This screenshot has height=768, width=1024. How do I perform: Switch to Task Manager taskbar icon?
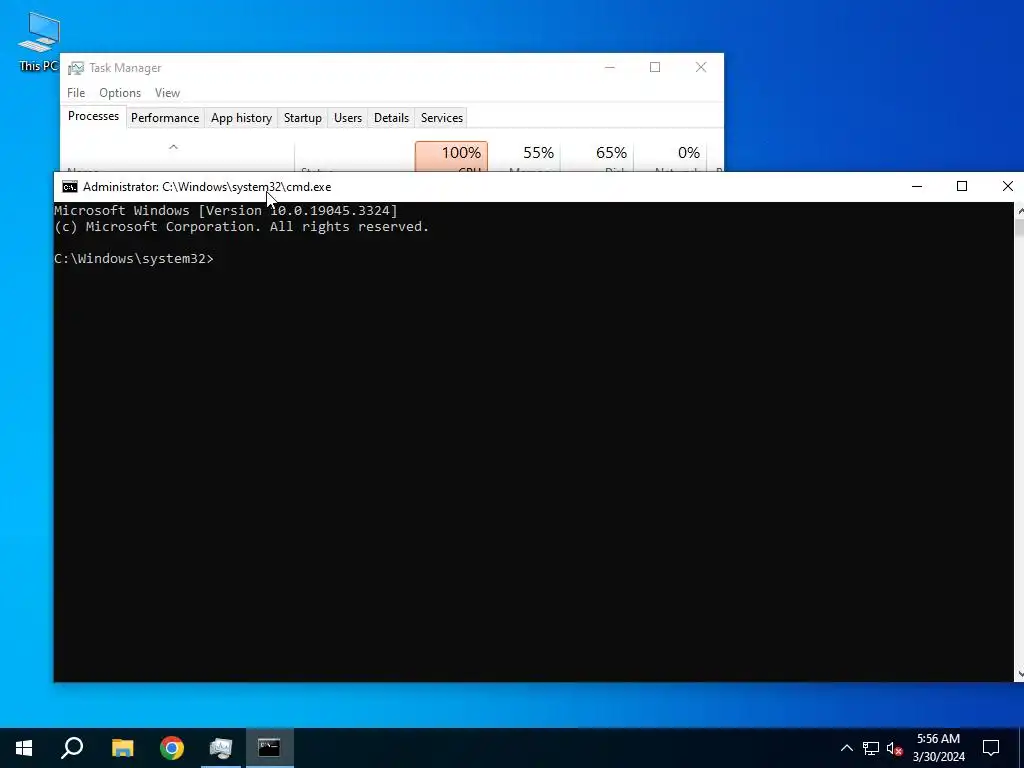[x=221, y=748]
